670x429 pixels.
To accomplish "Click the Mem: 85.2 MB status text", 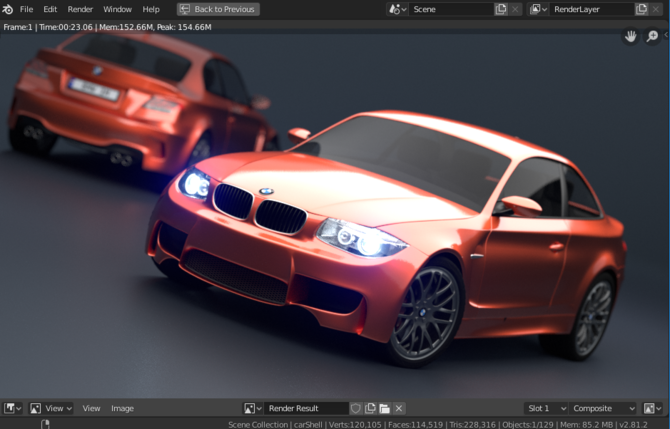I will (x=585, y=425).
